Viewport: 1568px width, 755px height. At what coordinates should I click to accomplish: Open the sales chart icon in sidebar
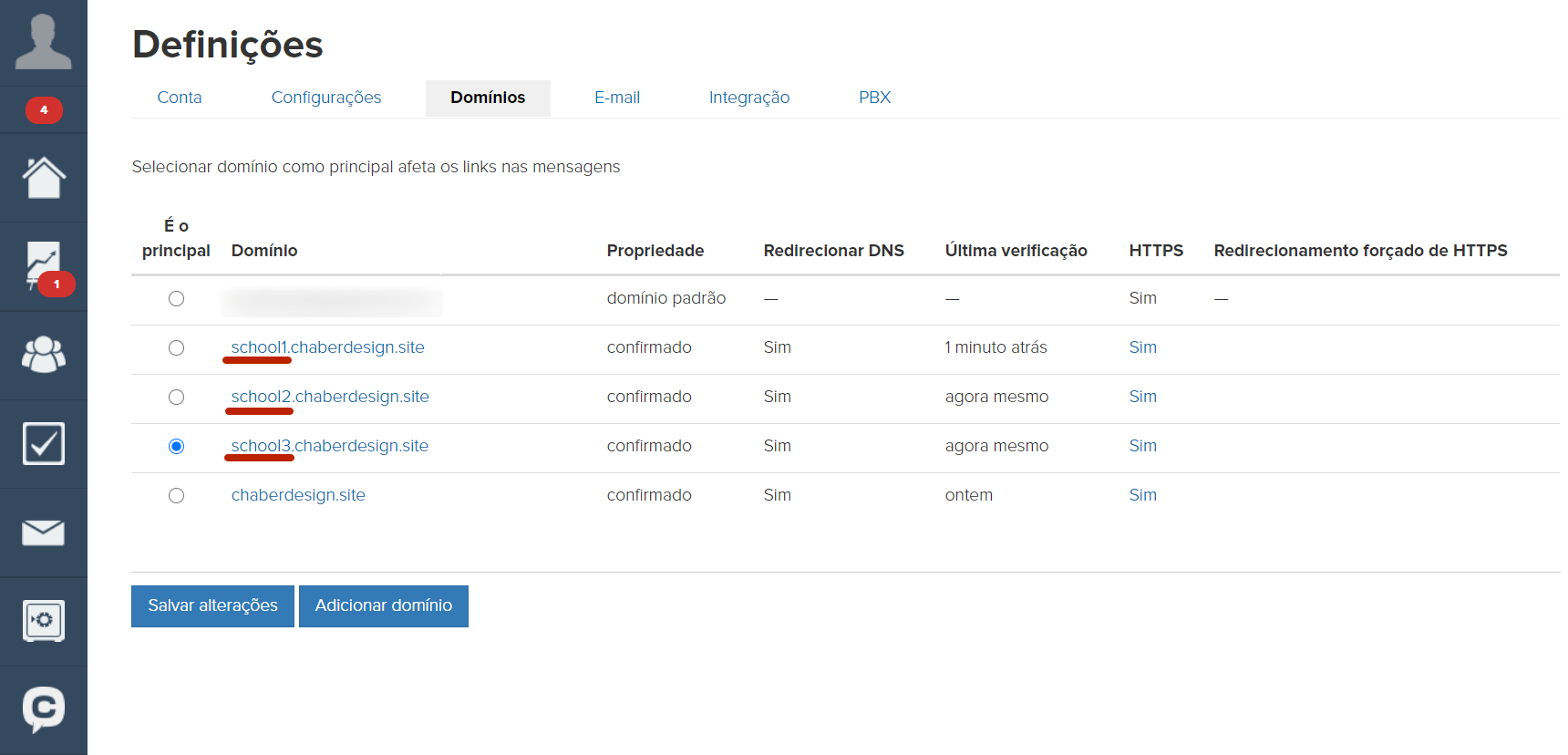pyautogui.click(x=44, y=265)
